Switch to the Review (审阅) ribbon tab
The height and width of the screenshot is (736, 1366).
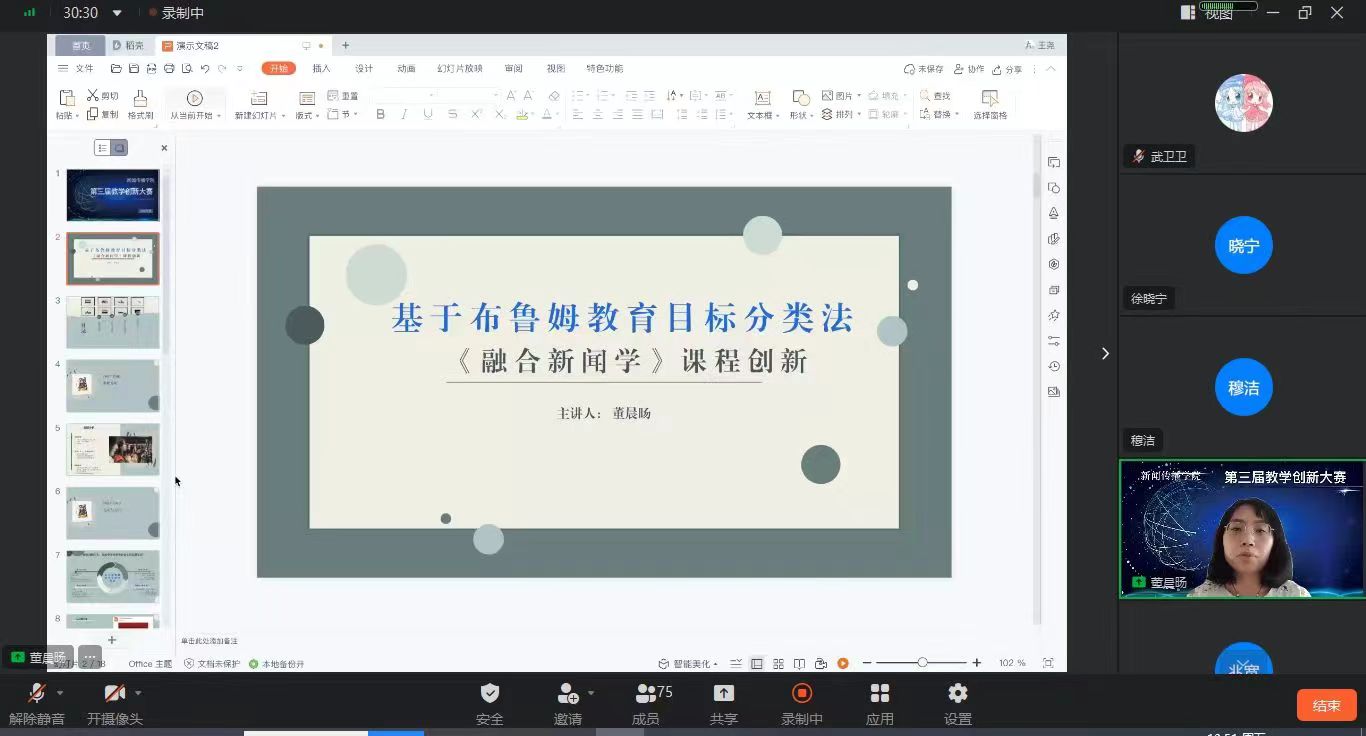click(513, 69)
